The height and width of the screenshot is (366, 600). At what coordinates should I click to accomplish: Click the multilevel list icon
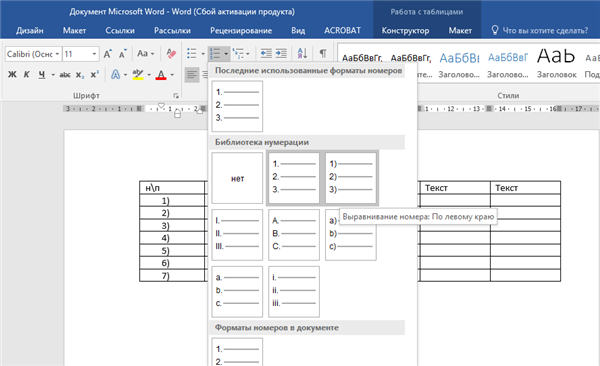click(238, 54)
